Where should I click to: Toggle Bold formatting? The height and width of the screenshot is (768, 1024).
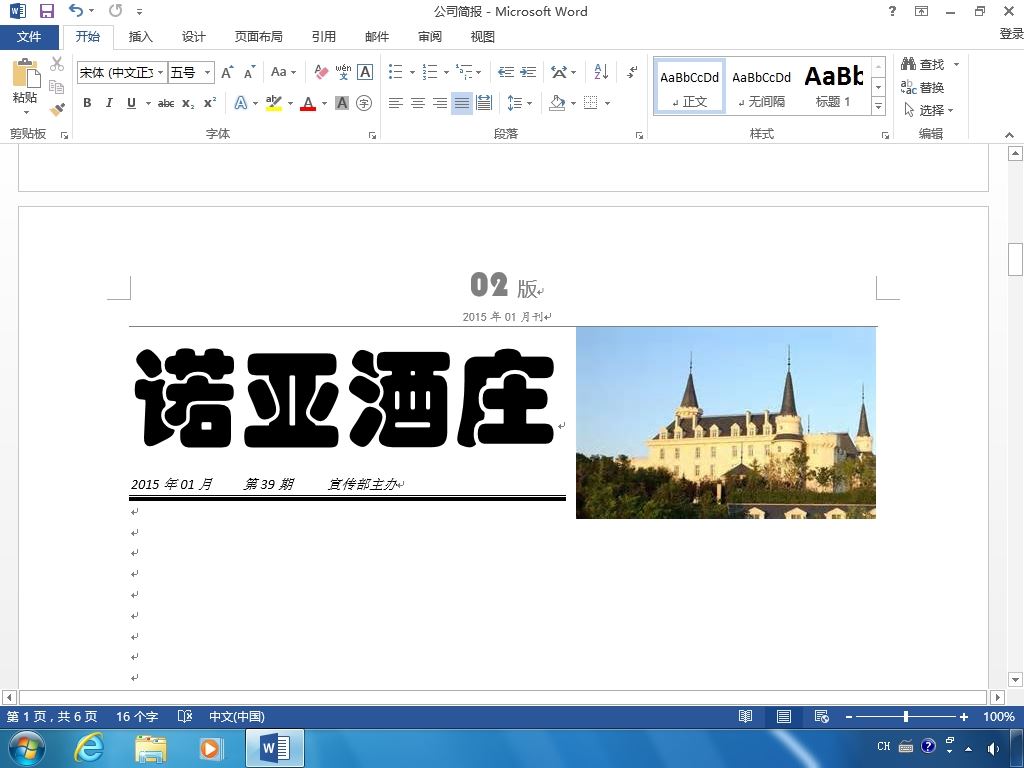[87, 103]
